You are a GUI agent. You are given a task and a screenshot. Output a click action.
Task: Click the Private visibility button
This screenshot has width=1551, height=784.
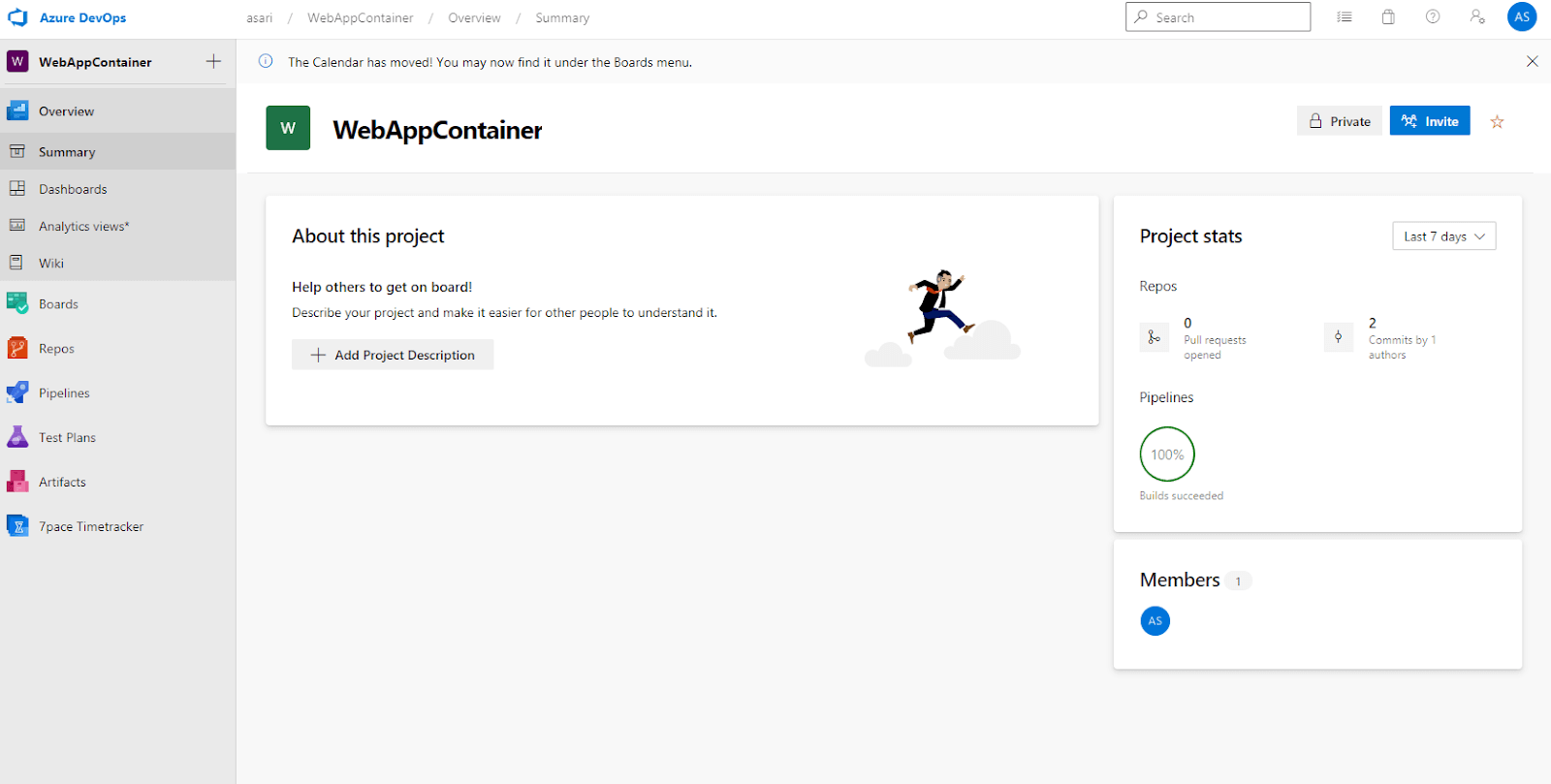pyautogui.click(x=1340, y=121)
